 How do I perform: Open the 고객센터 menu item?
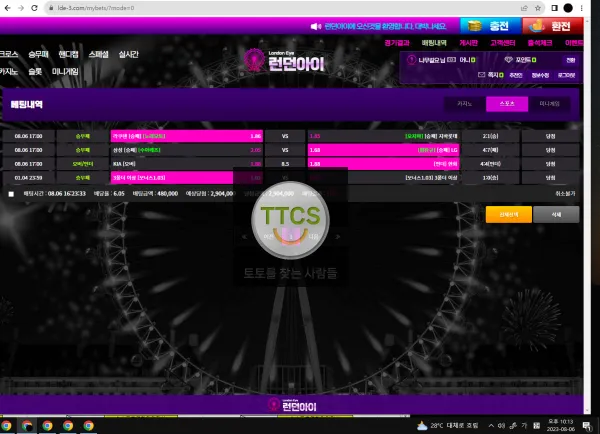click(x=503, y=43)
